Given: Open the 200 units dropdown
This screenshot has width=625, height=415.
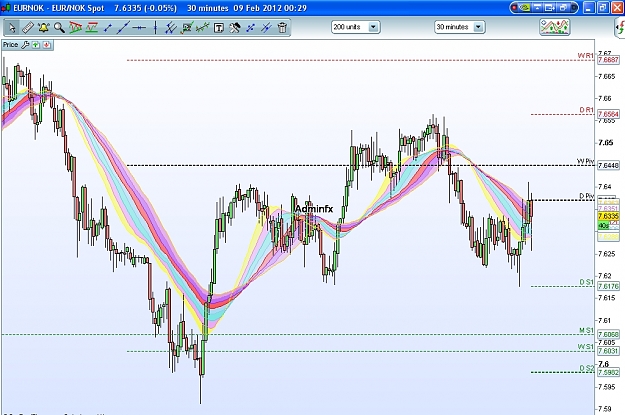Looking at the screenshot, I should coord(356,27).
